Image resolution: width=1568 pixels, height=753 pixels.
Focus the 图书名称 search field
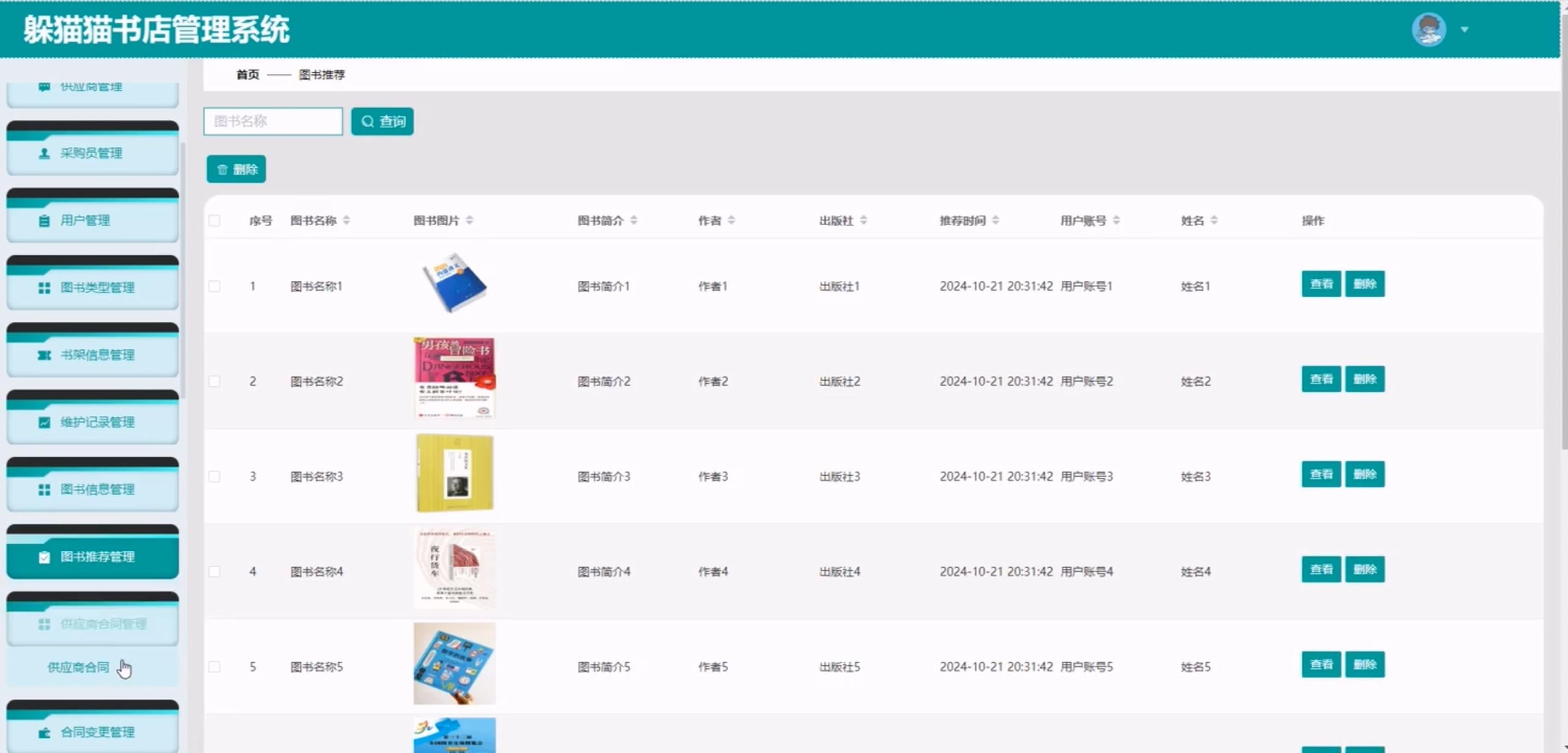click(x=273, y=122)
